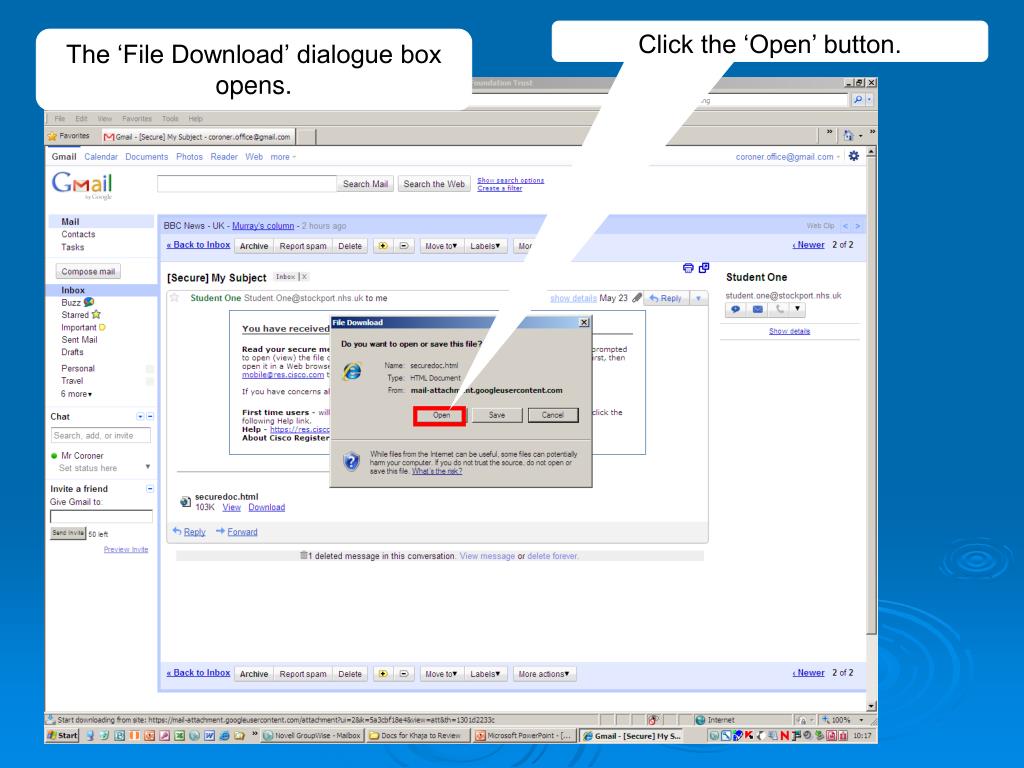Click the yellow label icon in bottom toolbar
The width and height of the screenshot is (1024, 768).
383,674
